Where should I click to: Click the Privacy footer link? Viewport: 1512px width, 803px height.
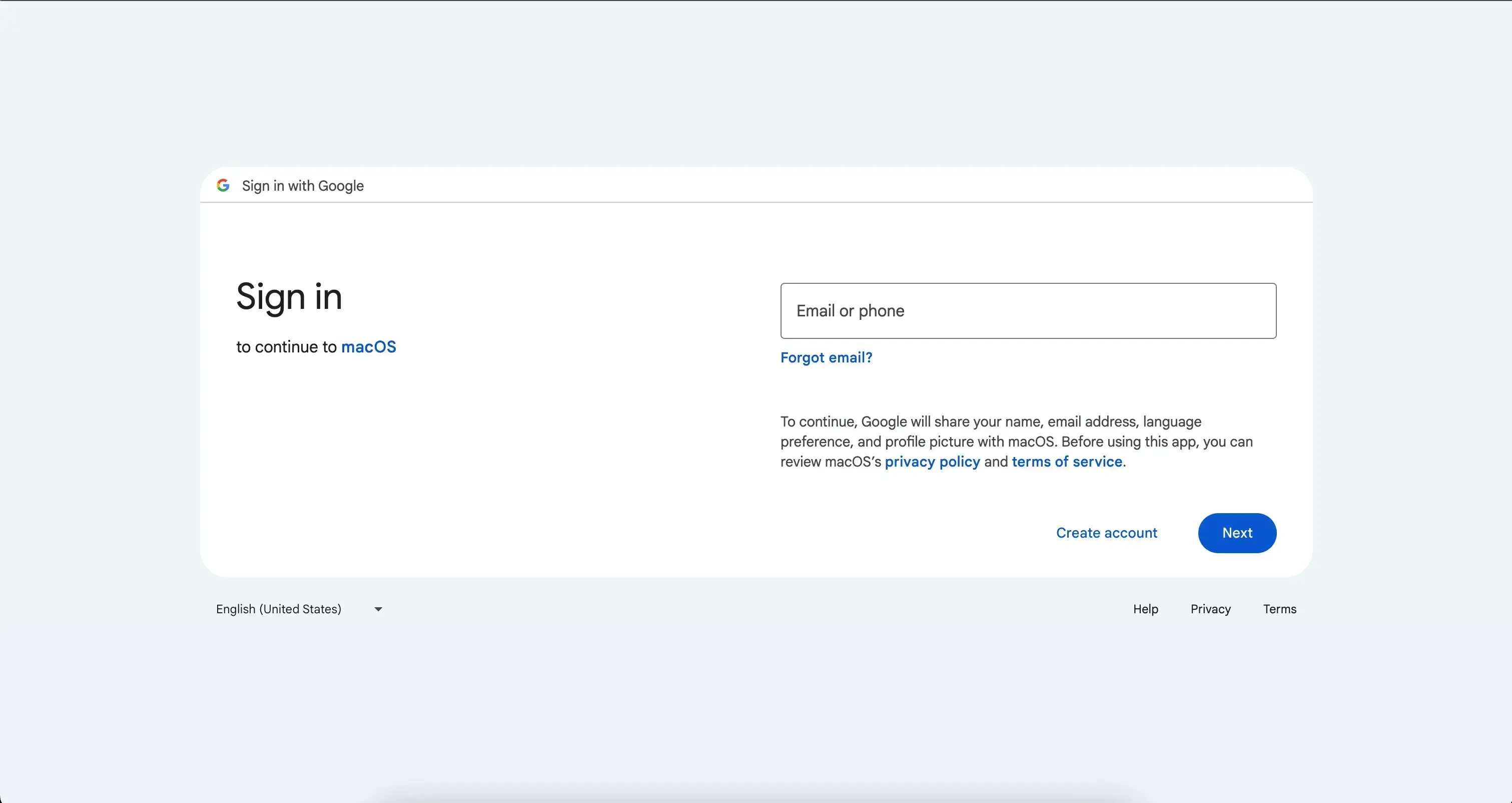click(1210, 609)
